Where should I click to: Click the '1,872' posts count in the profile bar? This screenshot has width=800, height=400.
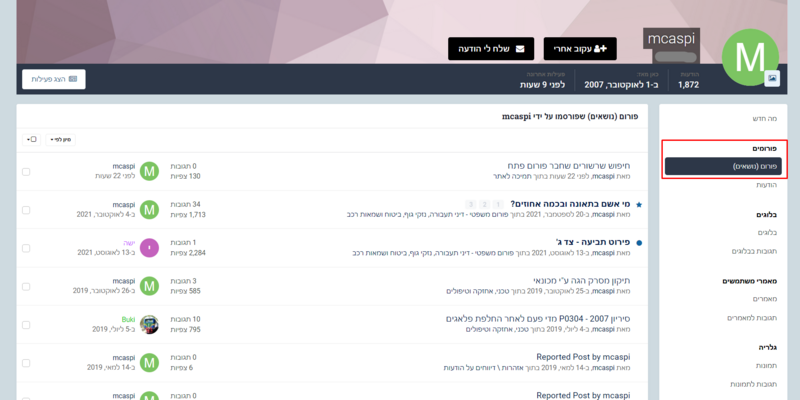[x=688, y=85]
